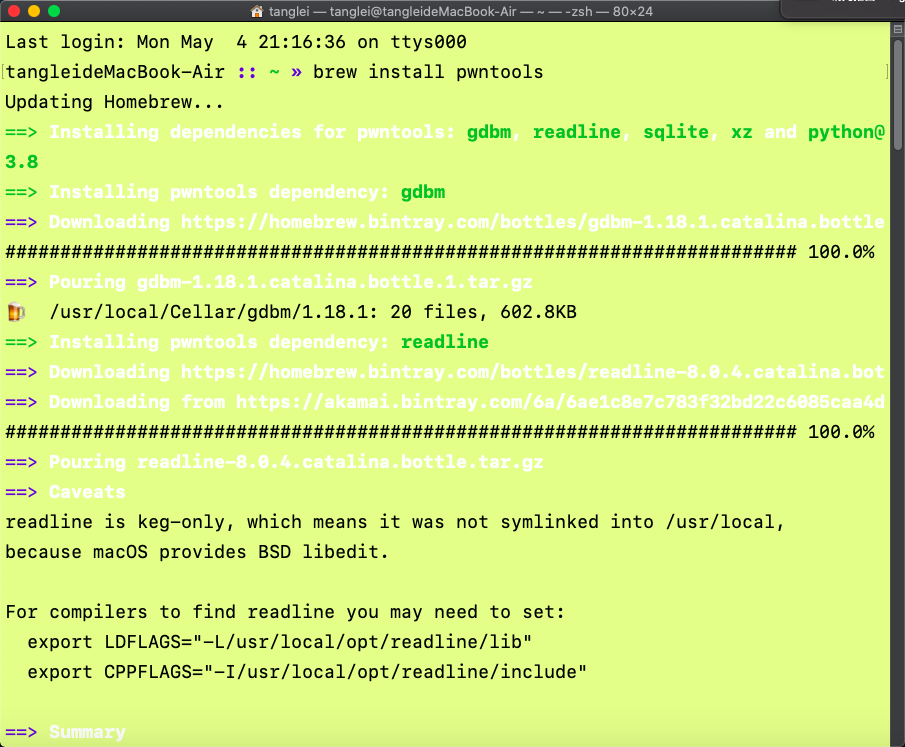The width and height of the screenshot is (905, 747).
Task: Click 'xz' in the dependencies list
Action: point(742,132)
